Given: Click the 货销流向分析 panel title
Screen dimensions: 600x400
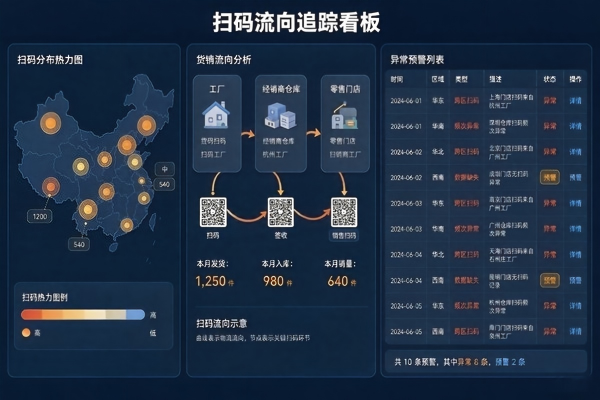Looking at the screenshot, I should (x=223, y=60).
